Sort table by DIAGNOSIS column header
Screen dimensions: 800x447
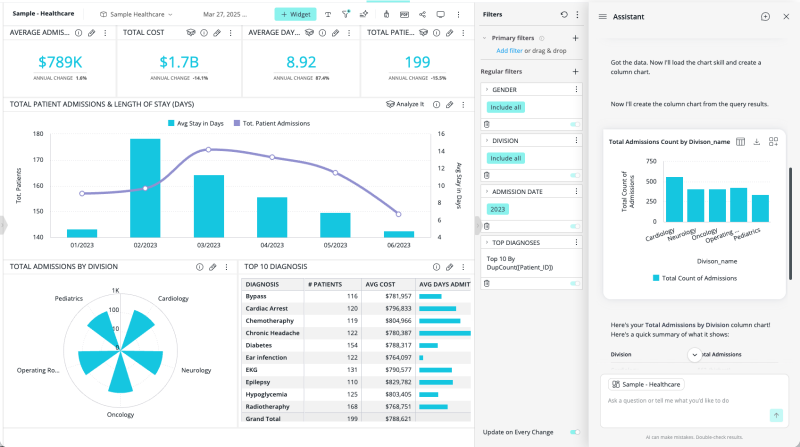click(x=272, y=284)
